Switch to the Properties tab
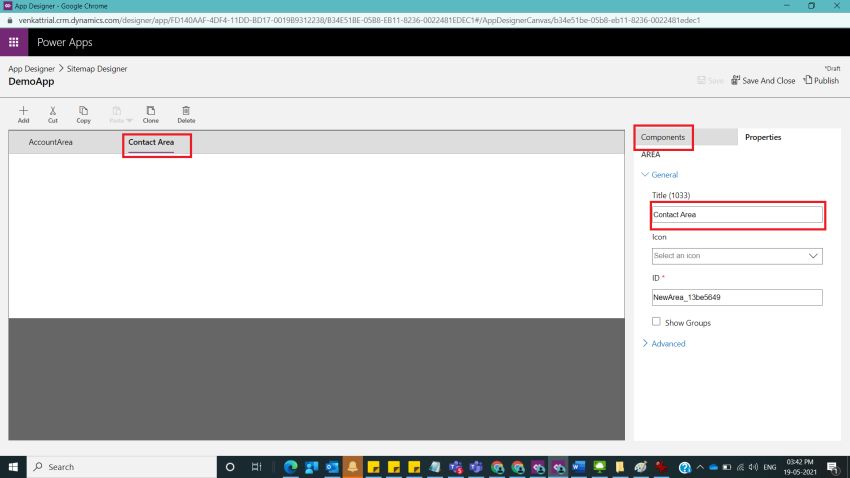The height and width of the screenshot is (478, 850). click(763, 137)
